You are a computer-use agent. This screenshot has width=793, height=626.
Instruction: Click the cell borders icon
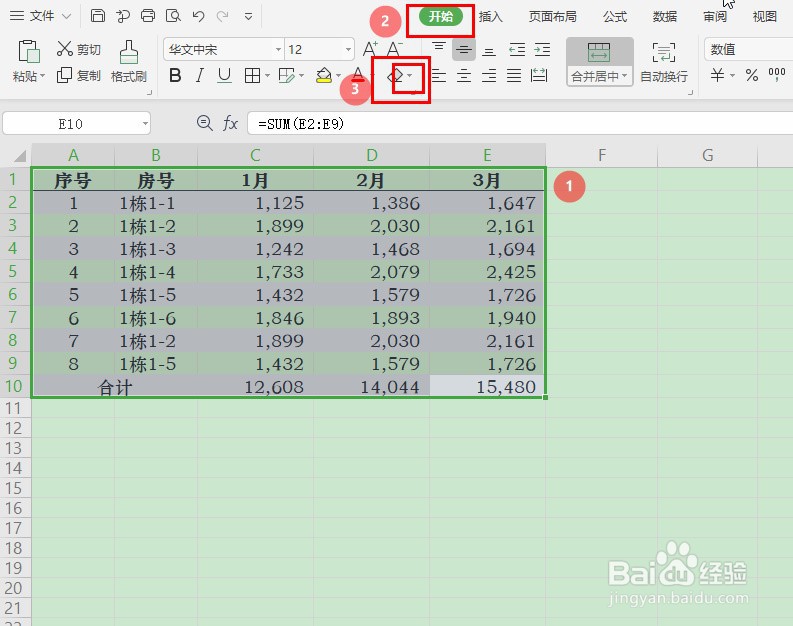coord(252,76)
